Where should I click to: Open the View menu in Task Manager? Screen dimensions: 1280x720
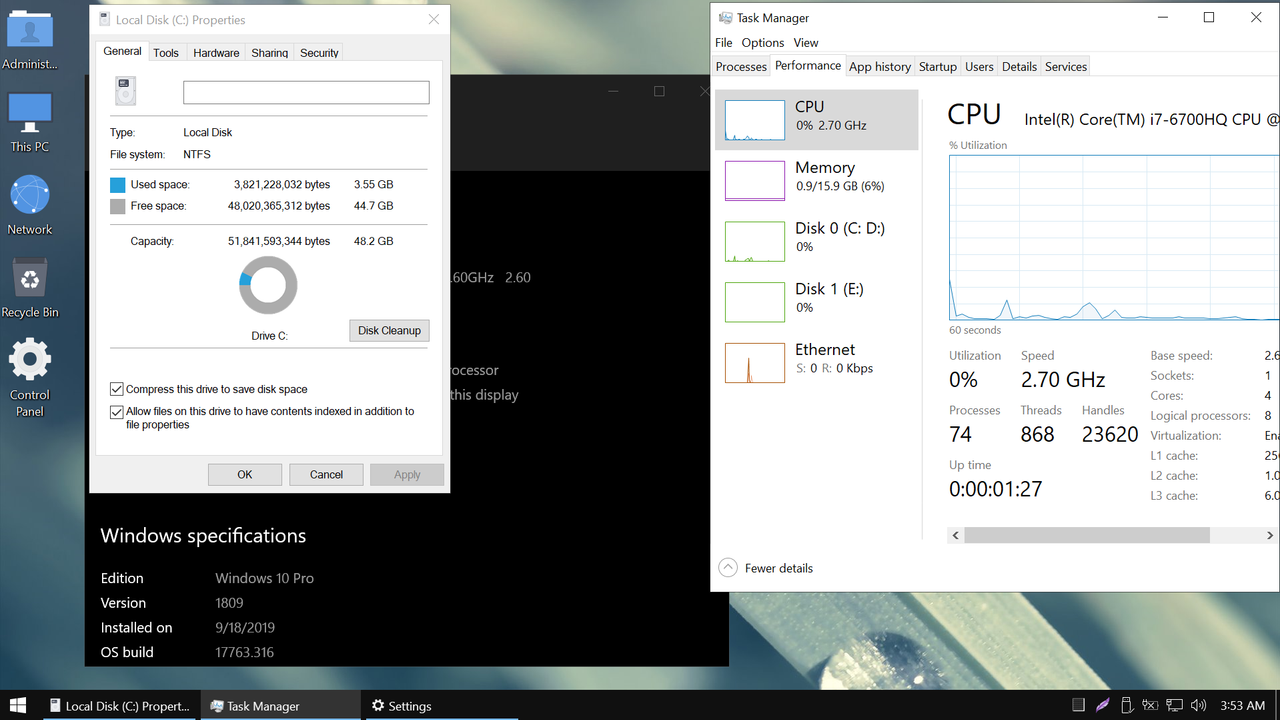coord(806,43)
